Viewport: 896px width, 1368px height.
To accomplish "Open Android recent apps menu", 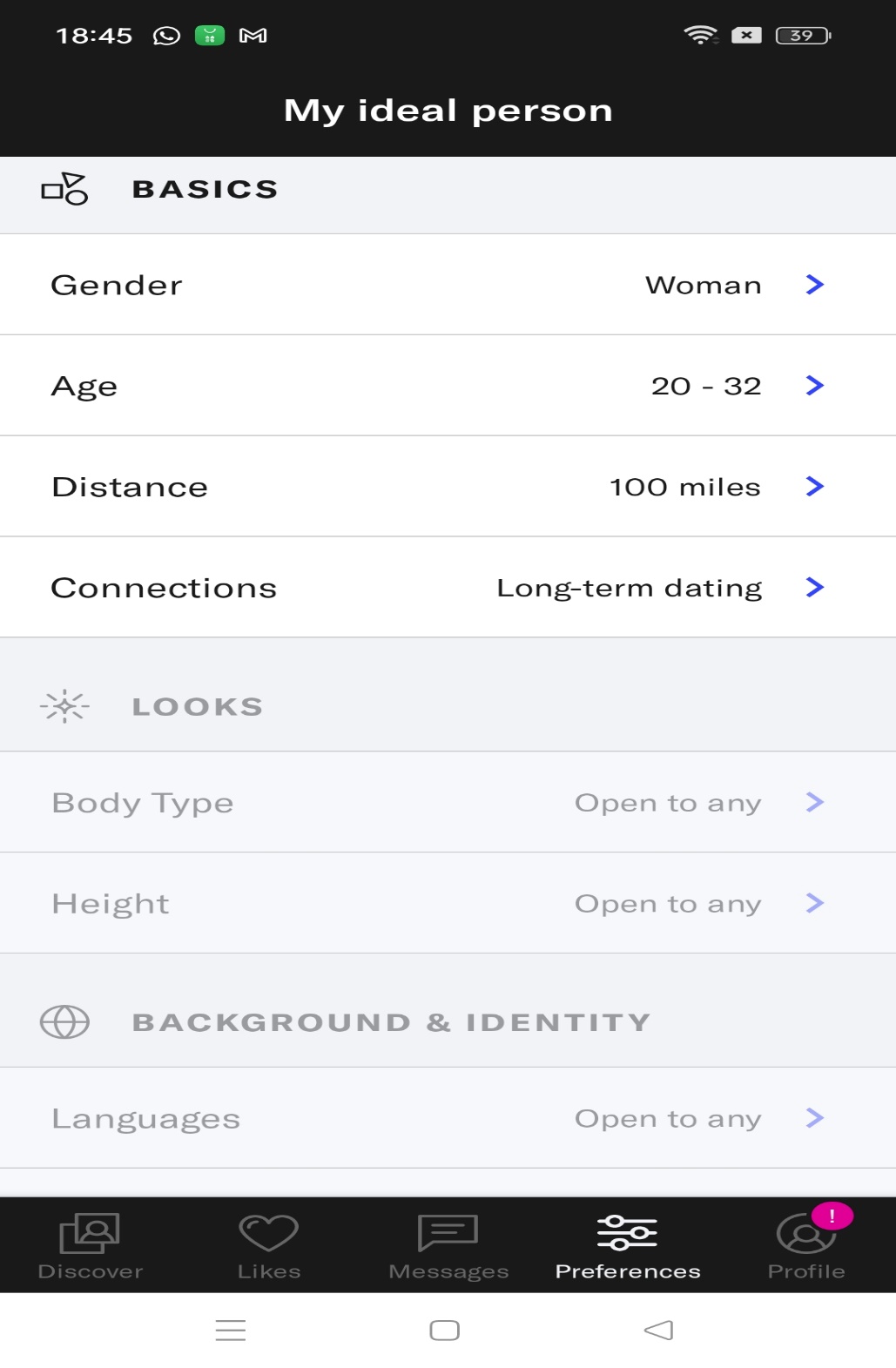I will 231,1331.
